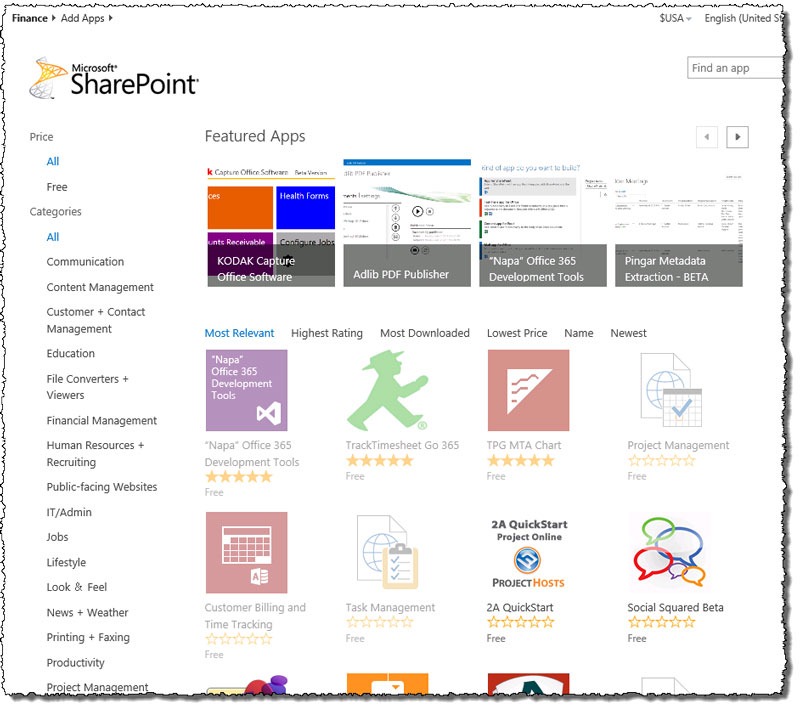Open KODAK Capture Office Software featured tile
The height and width of the screenshot is (712, 800).
point(271,224)
